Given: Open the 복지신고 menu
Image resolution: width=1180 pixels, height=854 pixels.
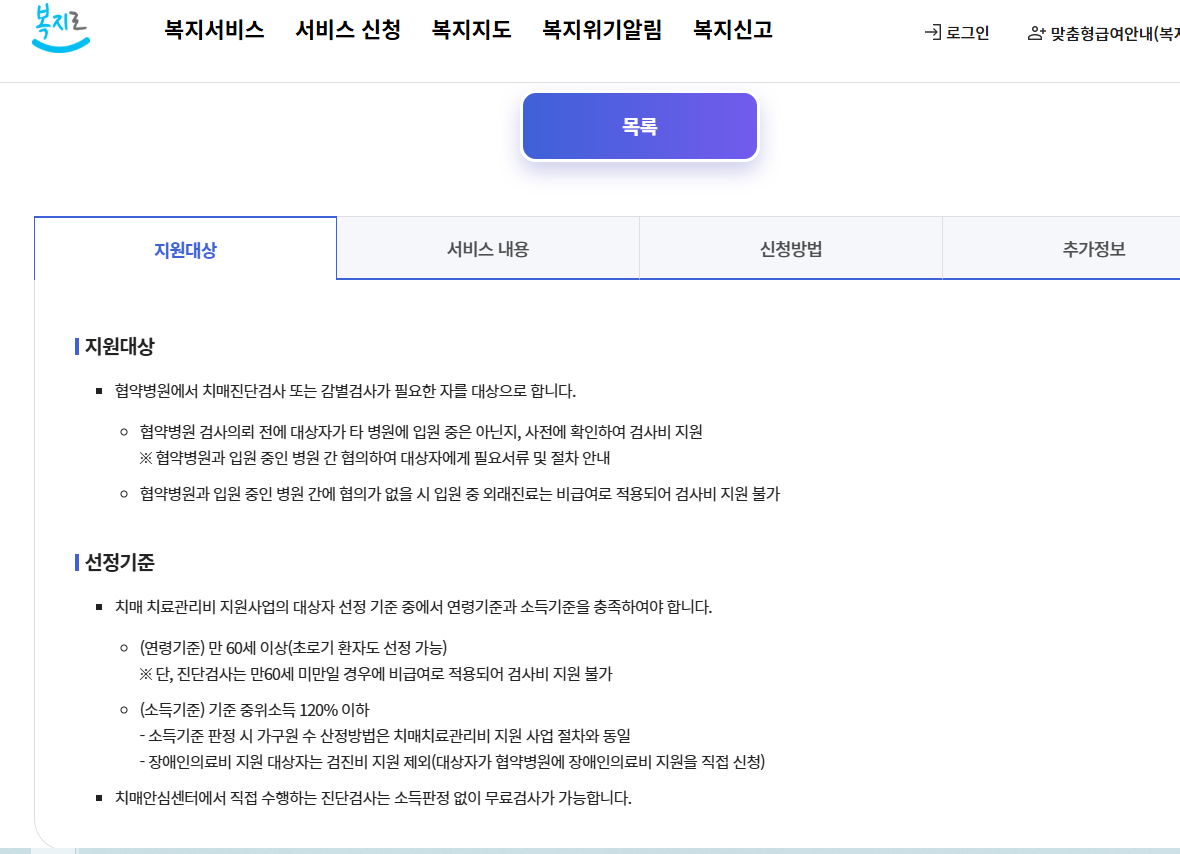Looking at the screenshot, I should pyautogui.click(x=731, y=31).
